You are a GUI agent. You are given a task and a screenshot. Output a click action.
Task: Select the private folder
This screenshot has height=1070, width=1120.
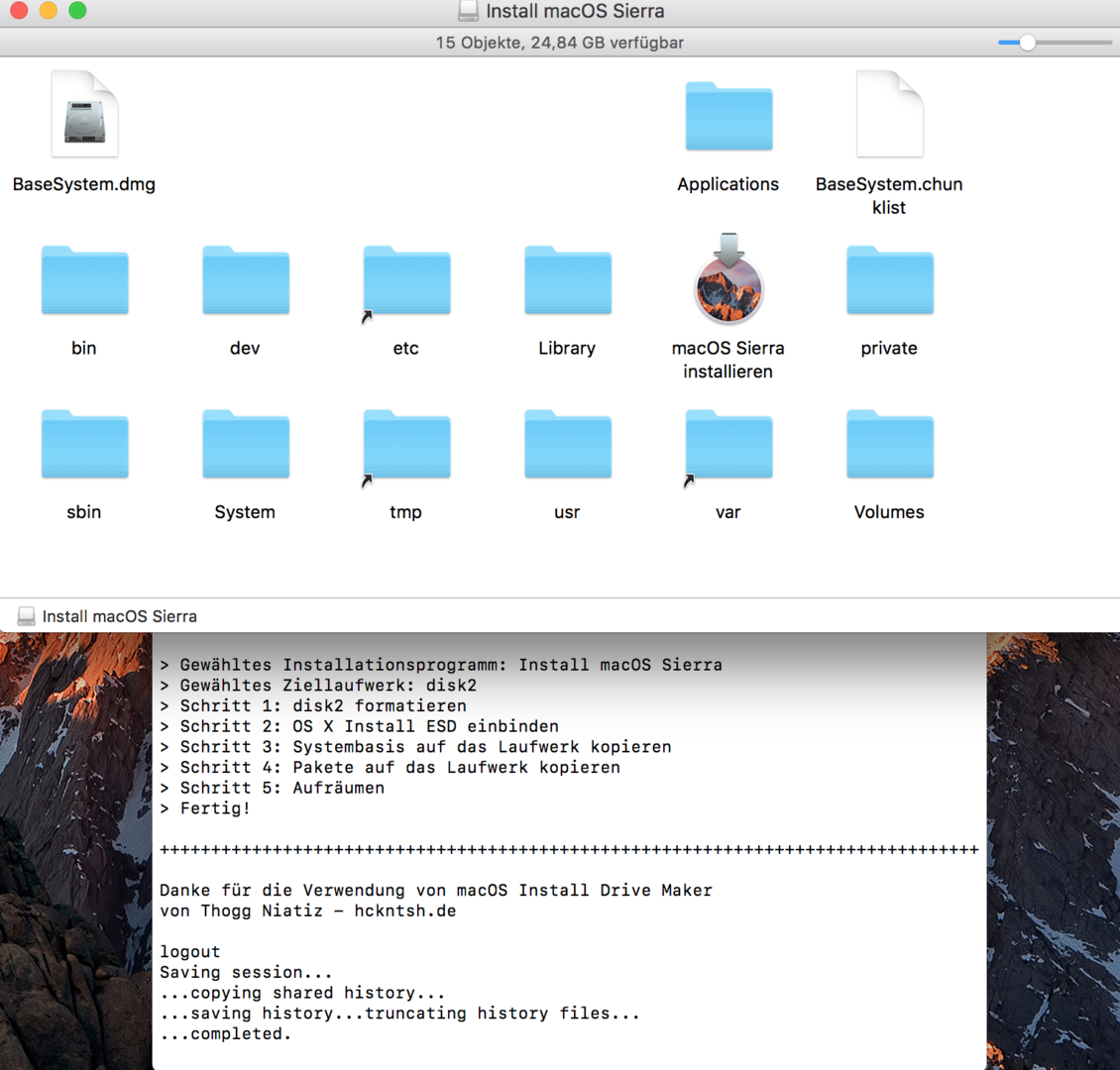point(889,281)
